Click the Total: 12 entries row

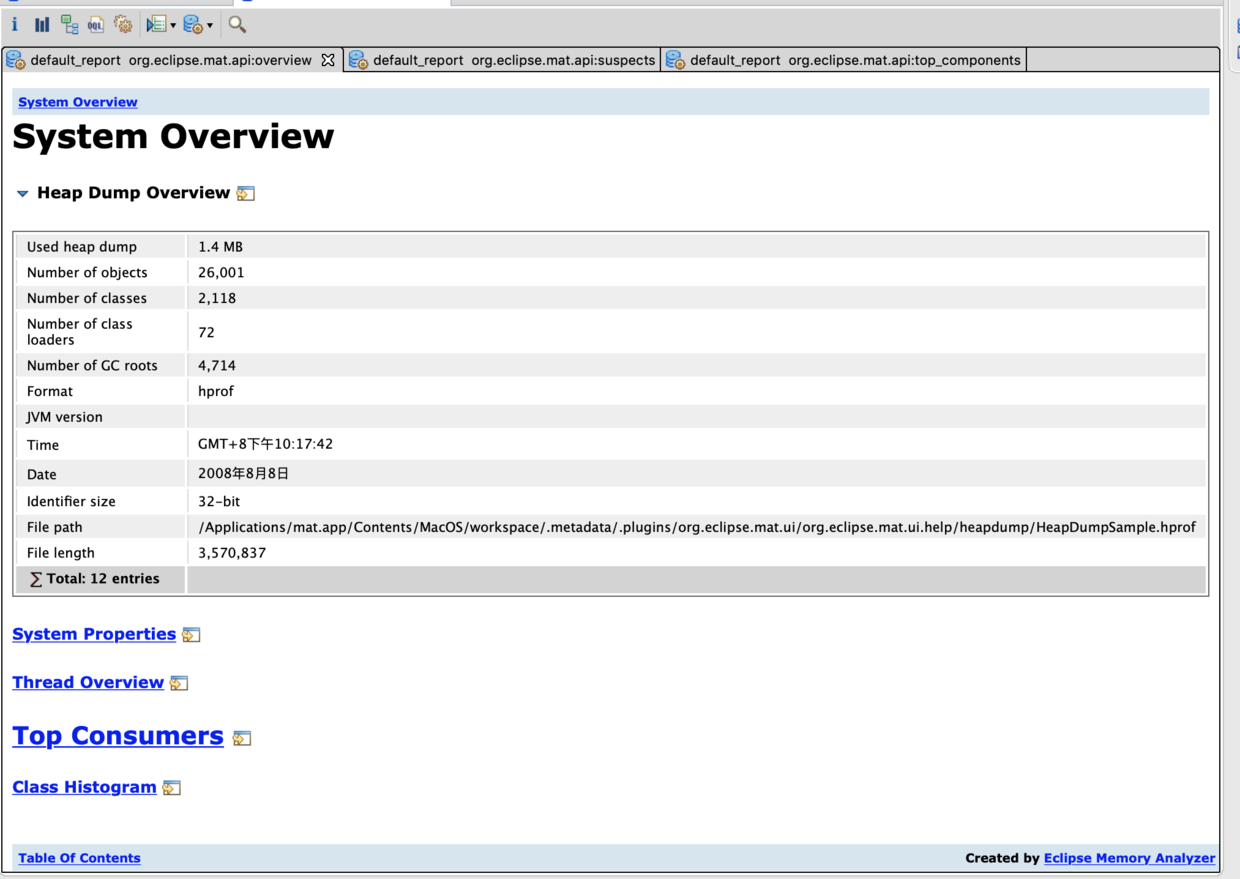point(610,579)
